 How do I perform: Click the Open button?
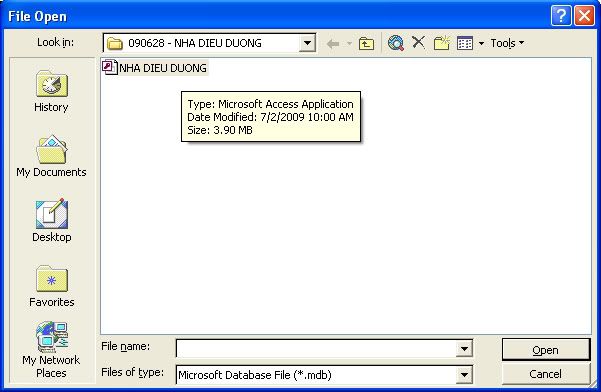point(546,349)
